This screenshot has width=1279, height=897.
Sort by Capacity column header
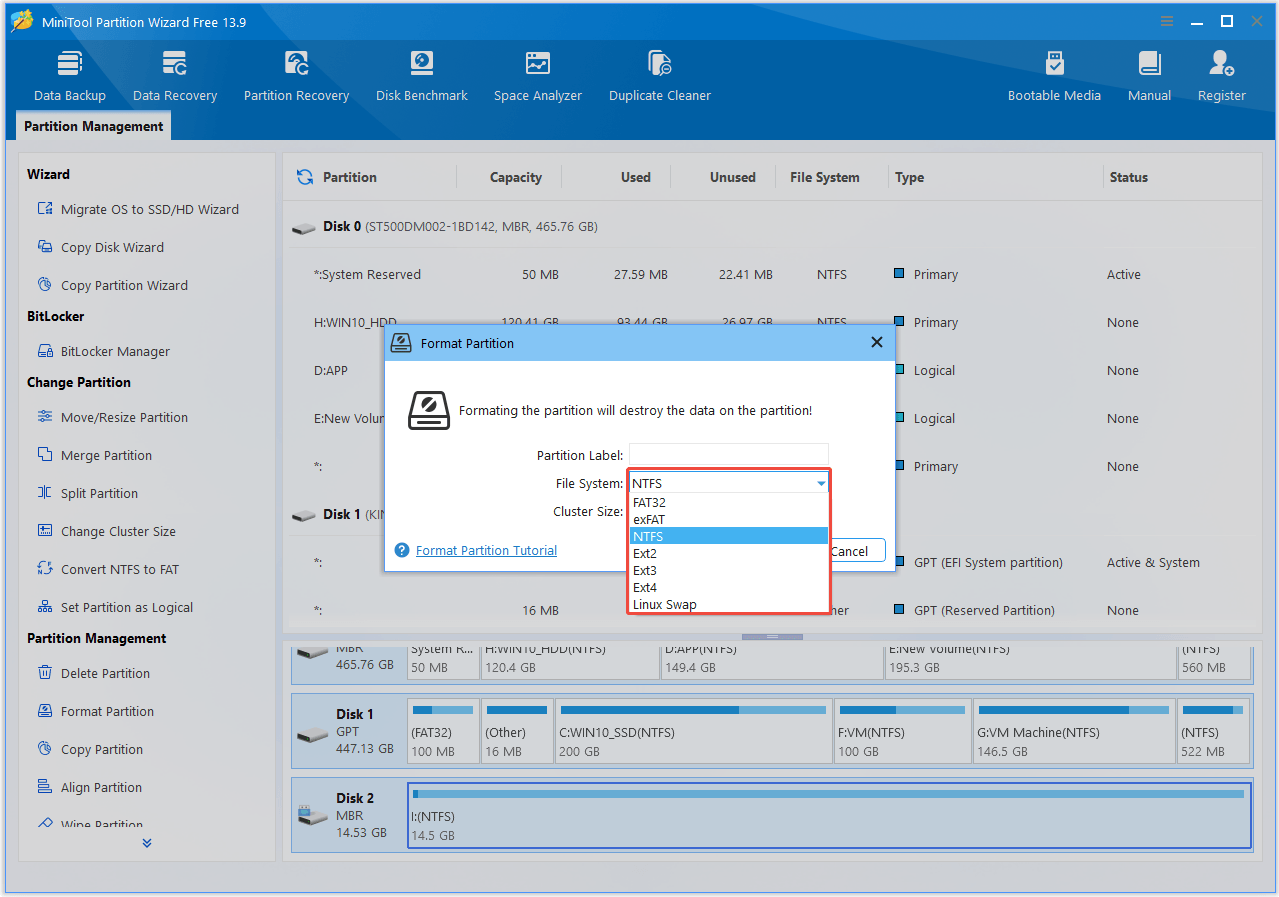516,177
